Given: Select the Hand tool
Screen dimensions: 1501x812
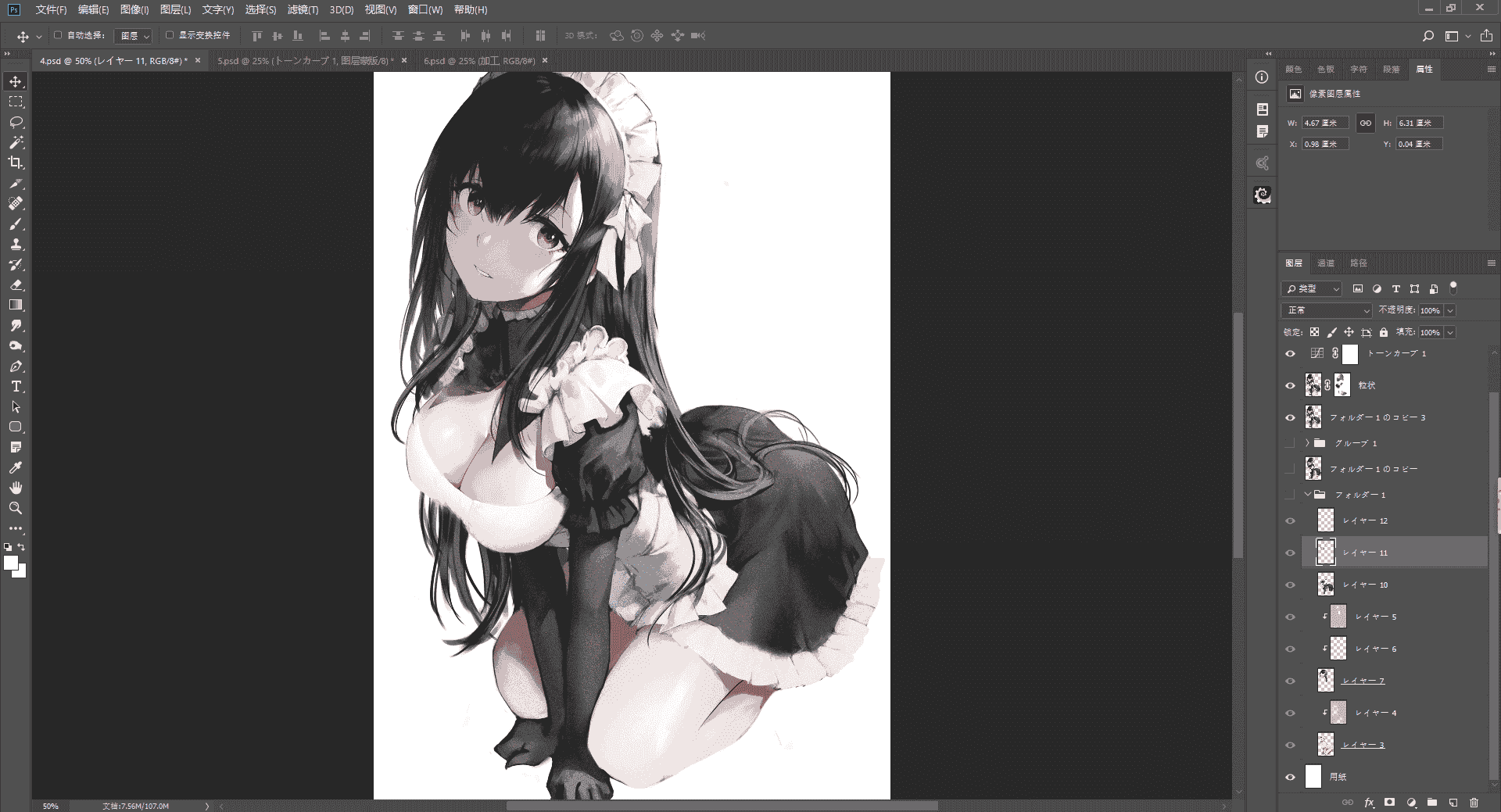Looking at the screenshot, I should (16, 488).
